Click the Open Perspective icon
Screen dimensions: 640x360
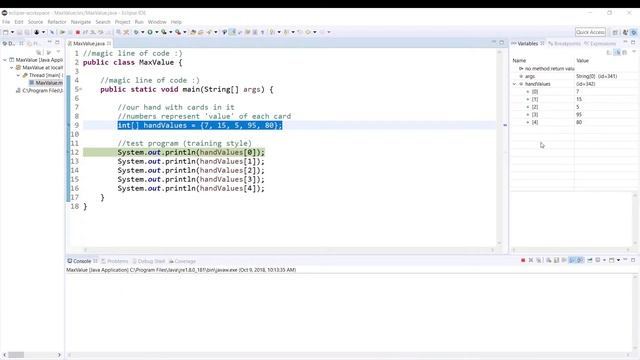coord(615,32)
